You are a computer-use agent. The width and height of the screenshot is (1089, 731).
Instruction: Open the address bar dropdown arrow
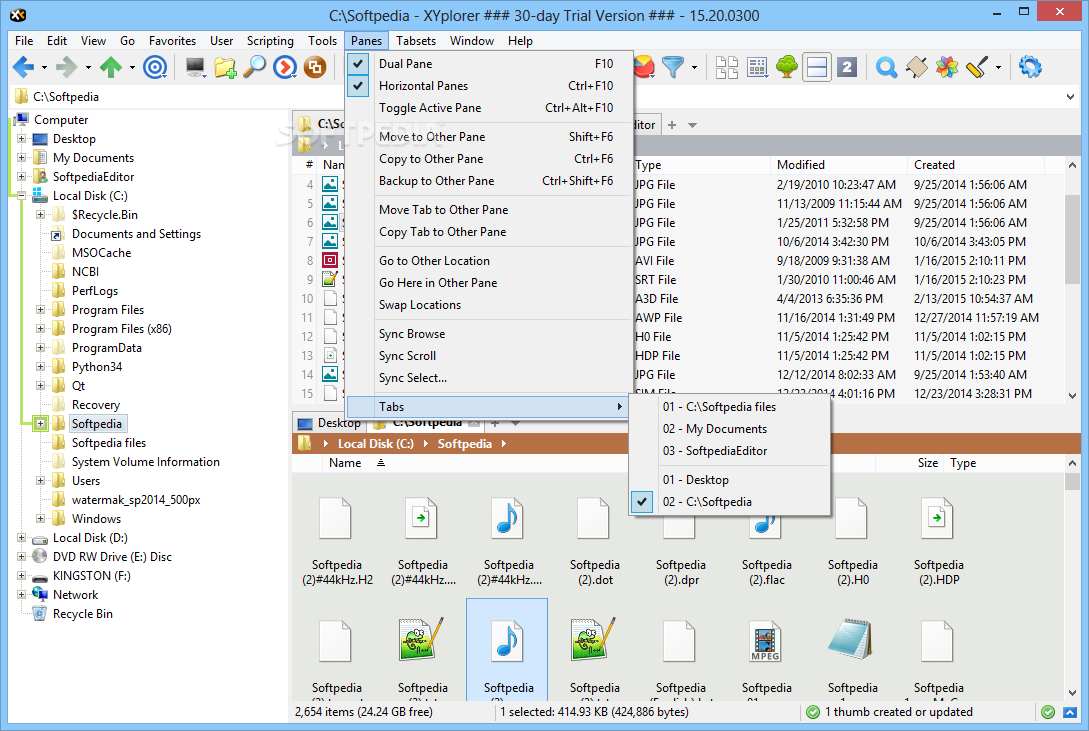point(1070,96)
